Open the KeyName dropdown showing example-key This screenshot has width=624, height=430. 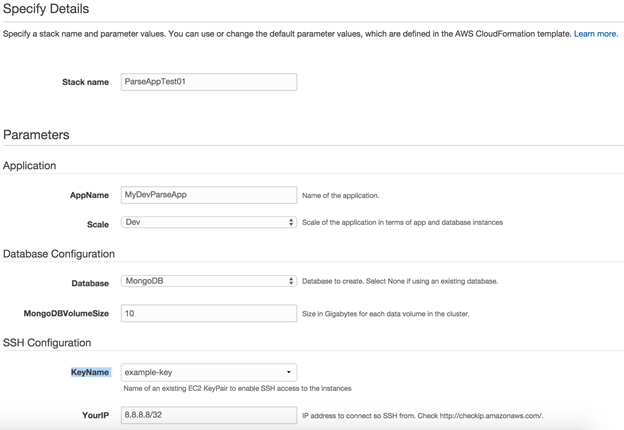coord(208,372)
